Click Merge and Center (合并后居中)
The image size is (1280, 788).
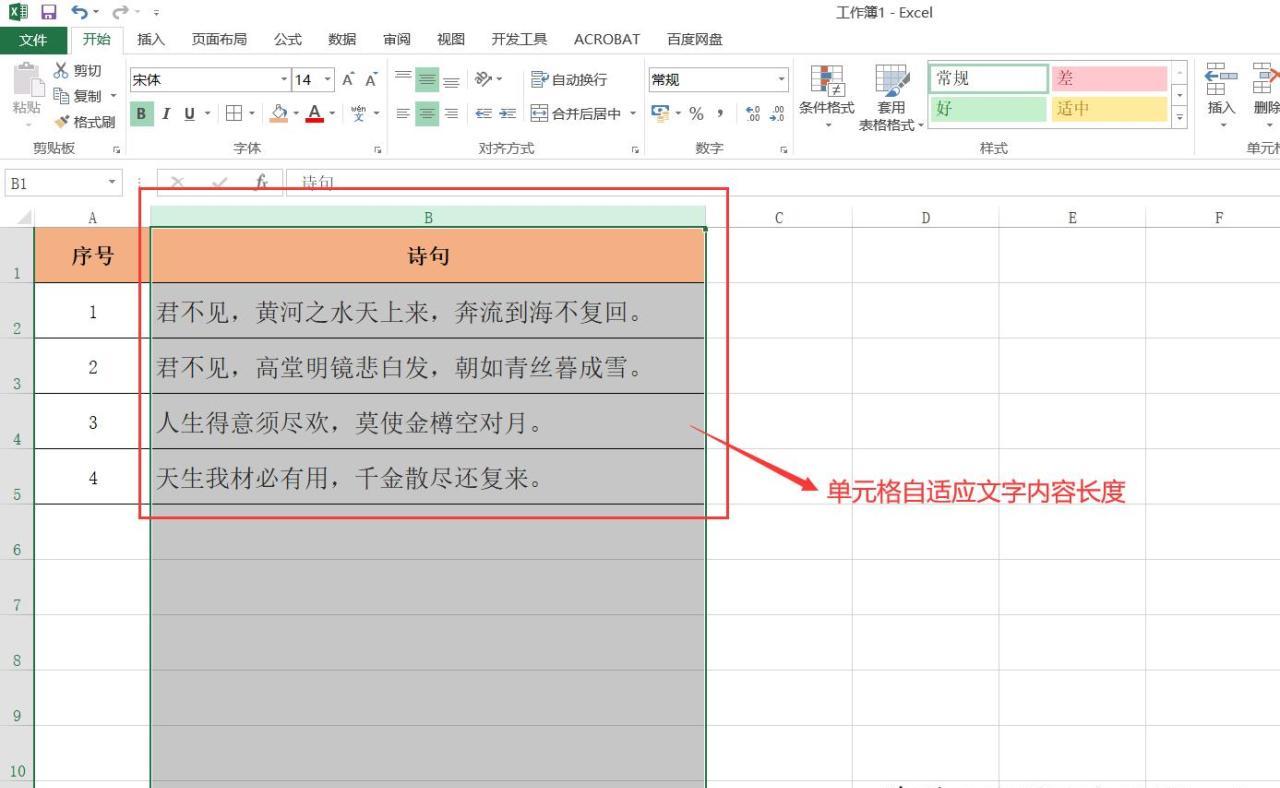click(575, 113)
